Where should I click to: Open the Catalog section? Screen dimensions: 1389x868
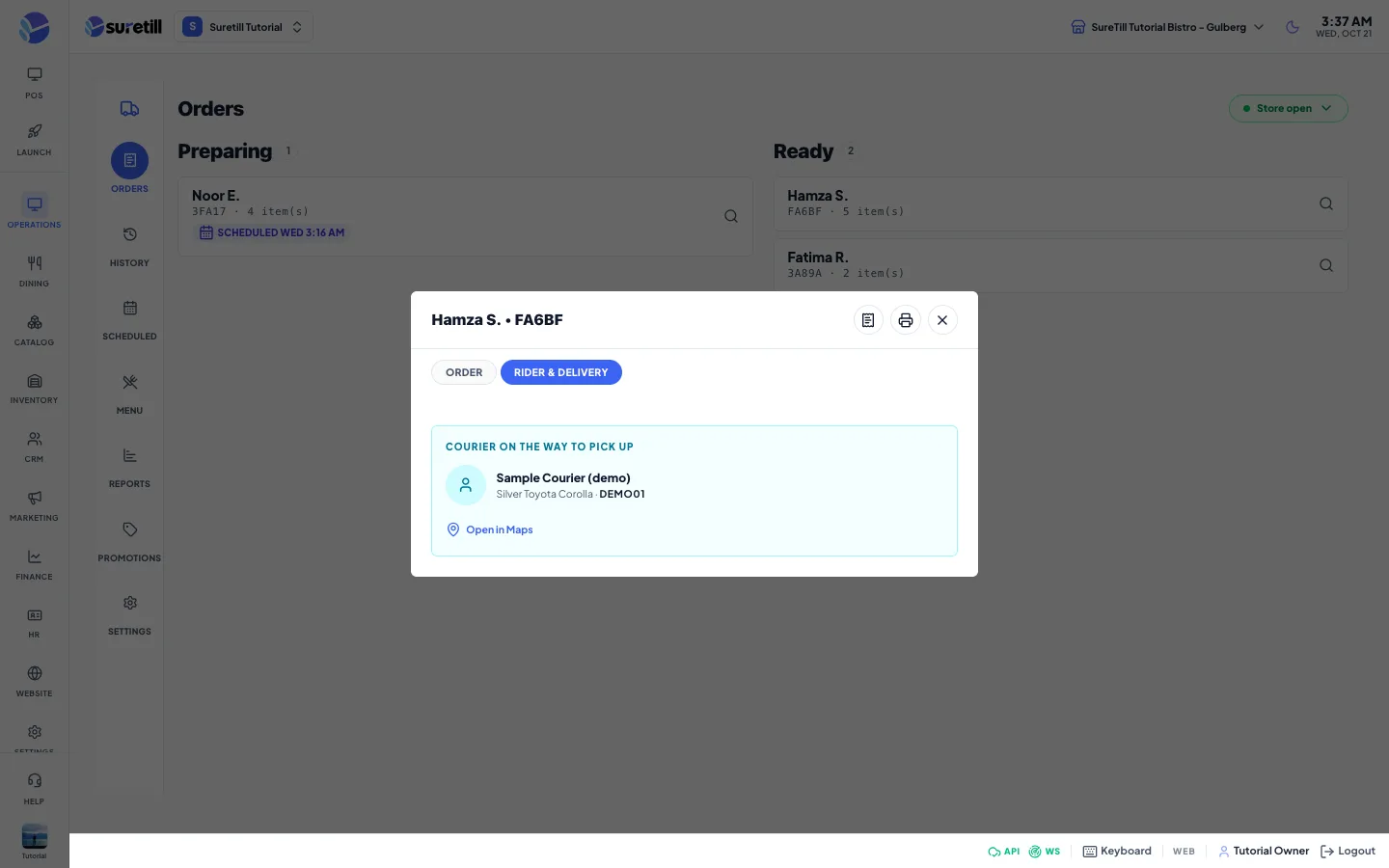pyautogui.click(x=34, y=331)
